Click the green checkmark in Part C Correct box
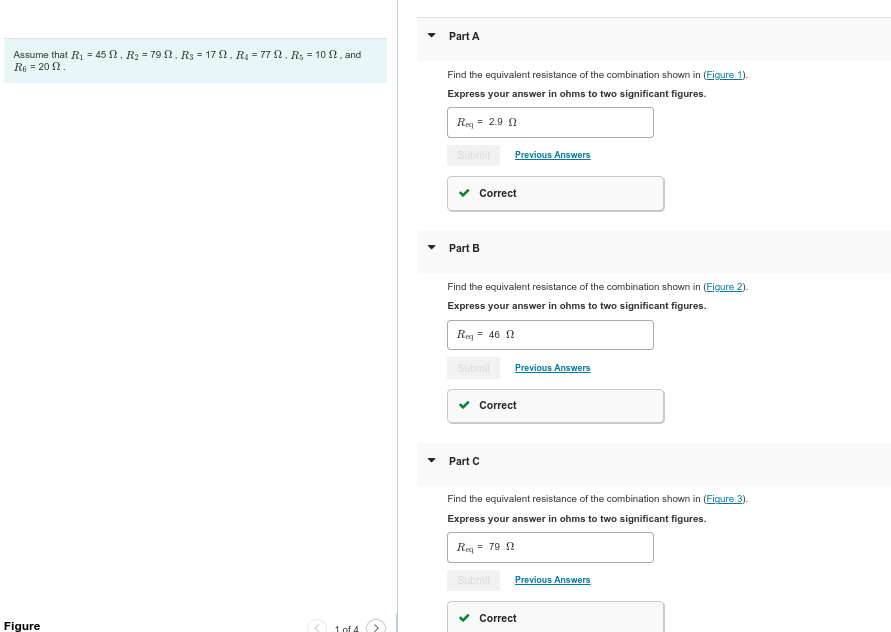The width and height of the screenshot is (891, 632). pos(464,618)
